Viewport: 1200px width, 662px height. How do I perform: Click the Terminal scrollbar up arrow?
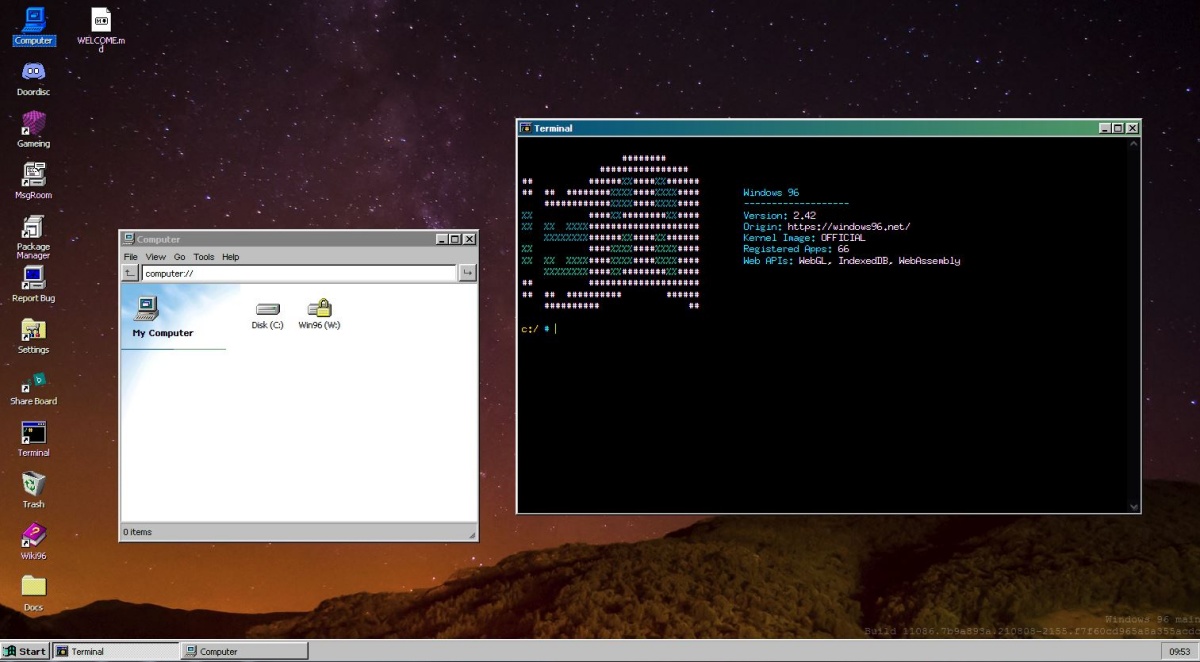[x=1133, y=144]
